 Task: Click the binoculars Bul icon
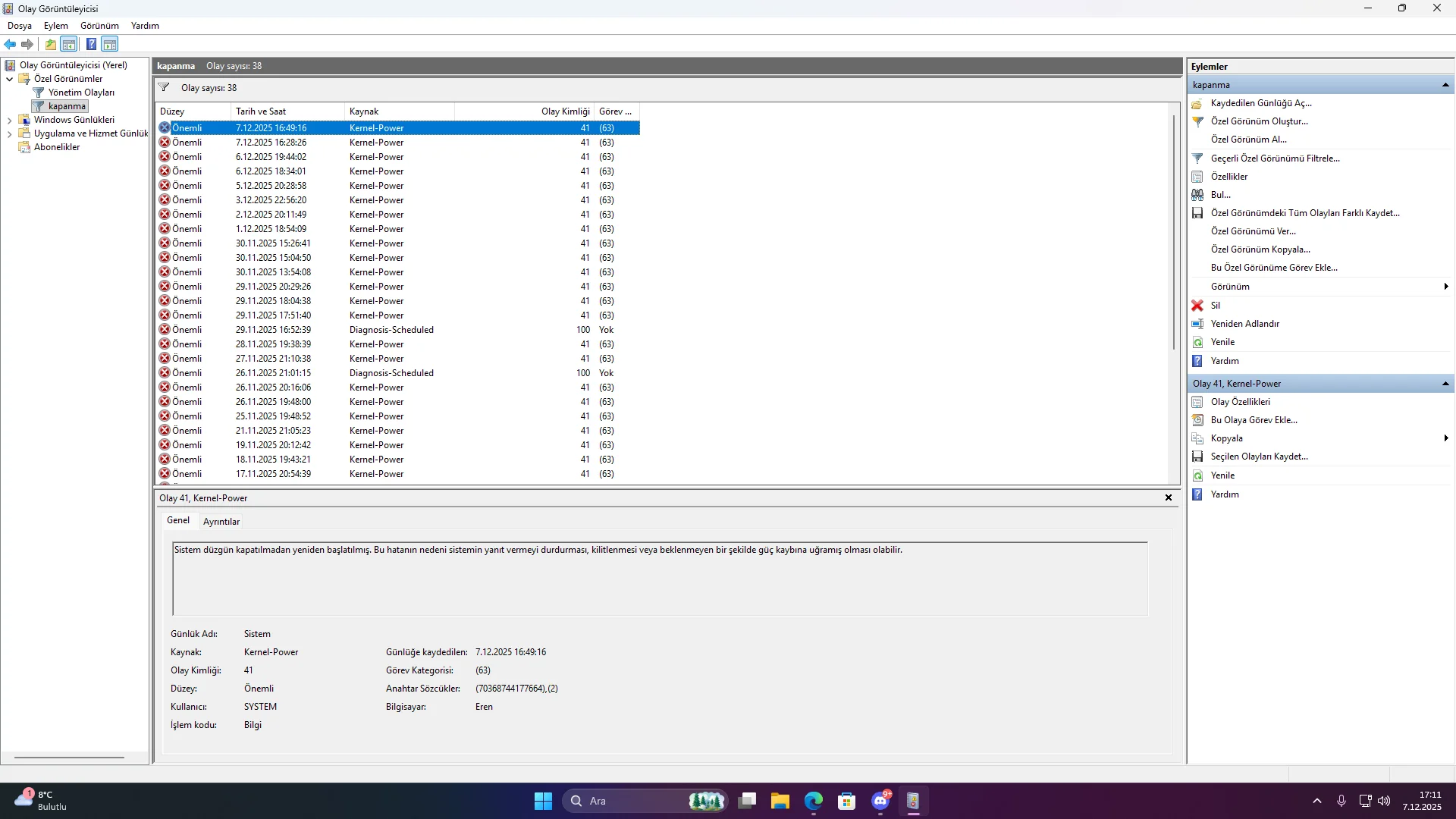[1197, 195]
